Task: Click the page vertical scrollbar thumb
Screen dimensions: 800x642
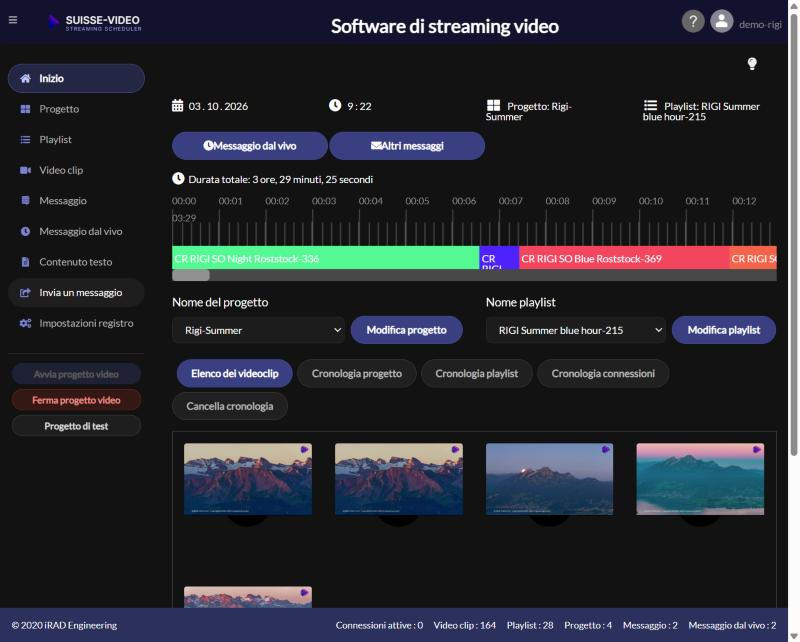Action: (793, 235)
